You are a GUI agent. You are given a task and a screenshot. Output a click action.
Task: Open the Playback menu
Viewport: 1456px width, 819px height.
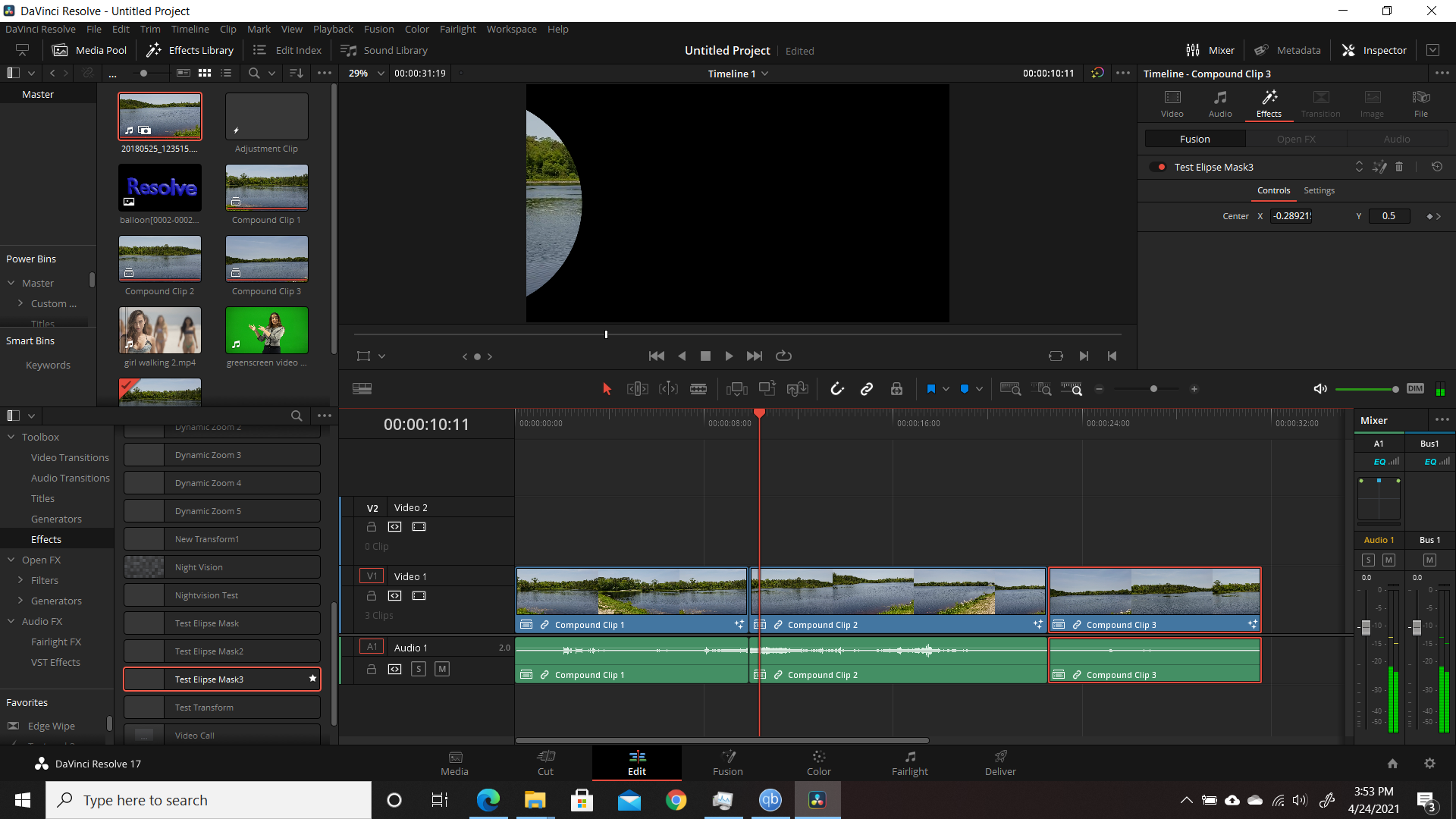pos(333,29)
